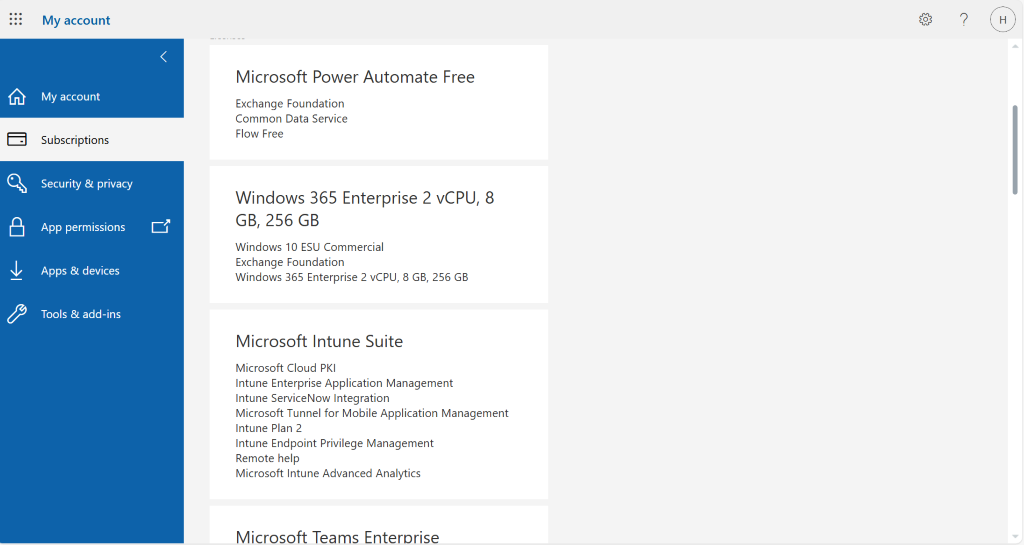Click Exchange Foundation under Windows 365 Enterprise

(x=289, y=262)
